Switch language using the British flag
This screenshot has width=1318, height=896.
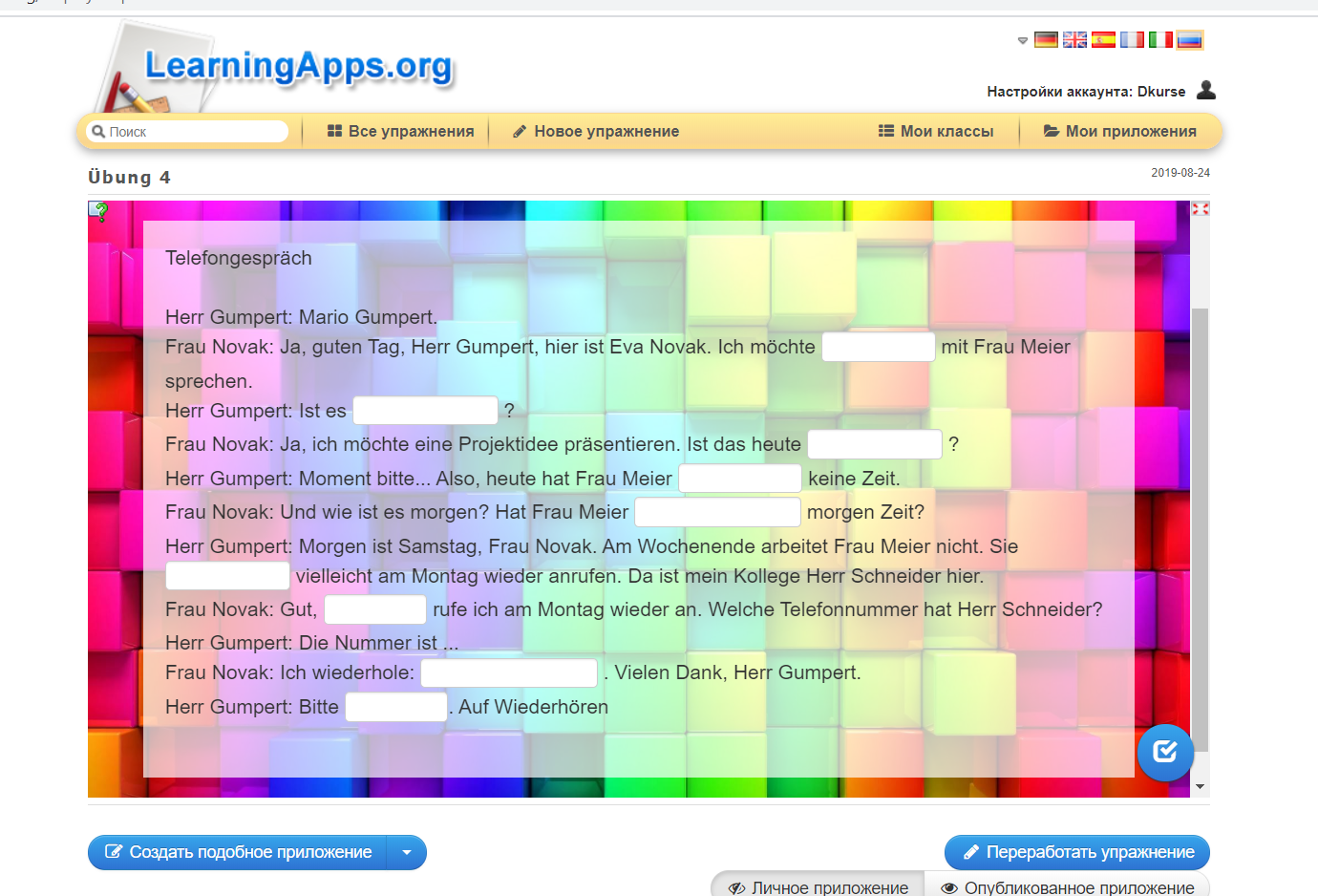1074,40
